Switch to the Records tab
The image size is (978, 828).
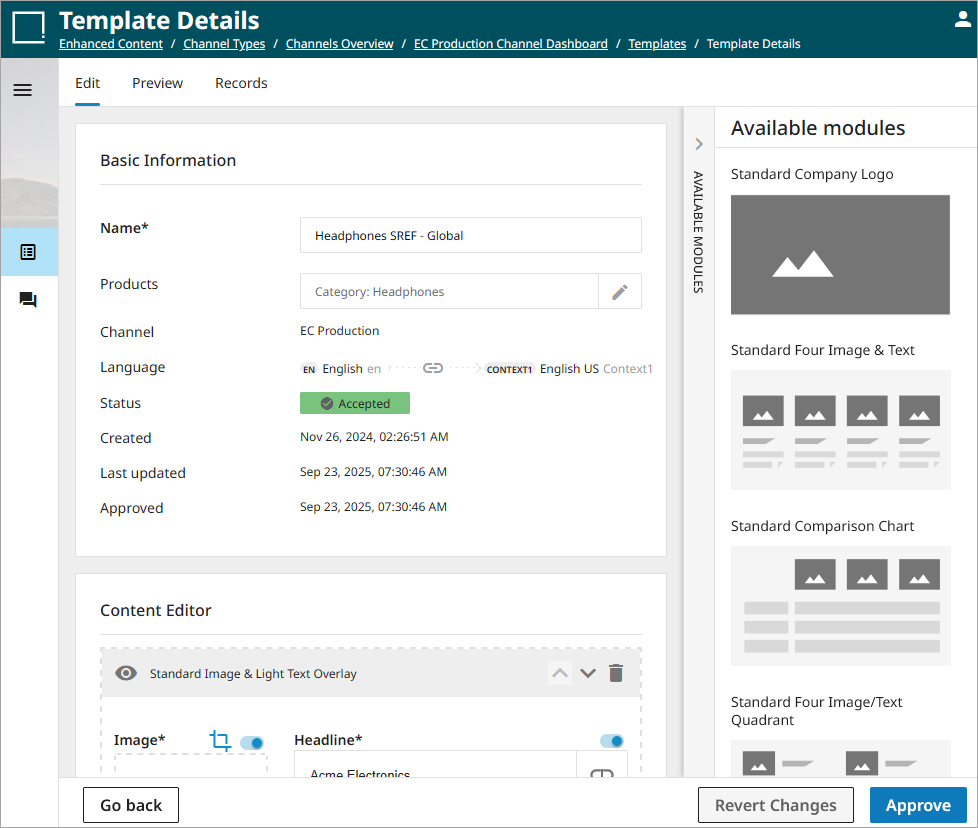point(241,83)
